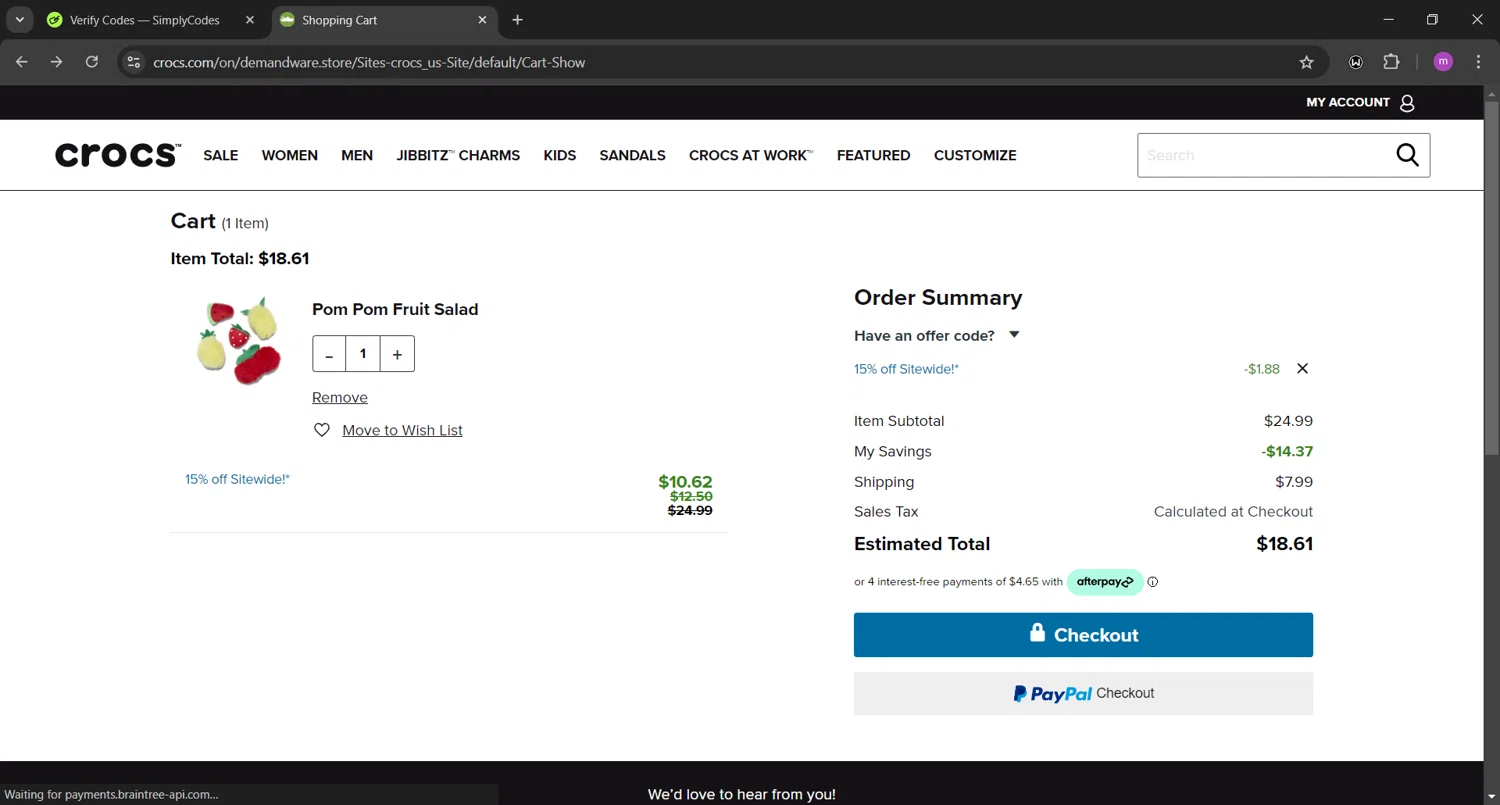1500x805 pixels.
Task: Click the My Savings value -$14.37
Action: (1287, 452)
